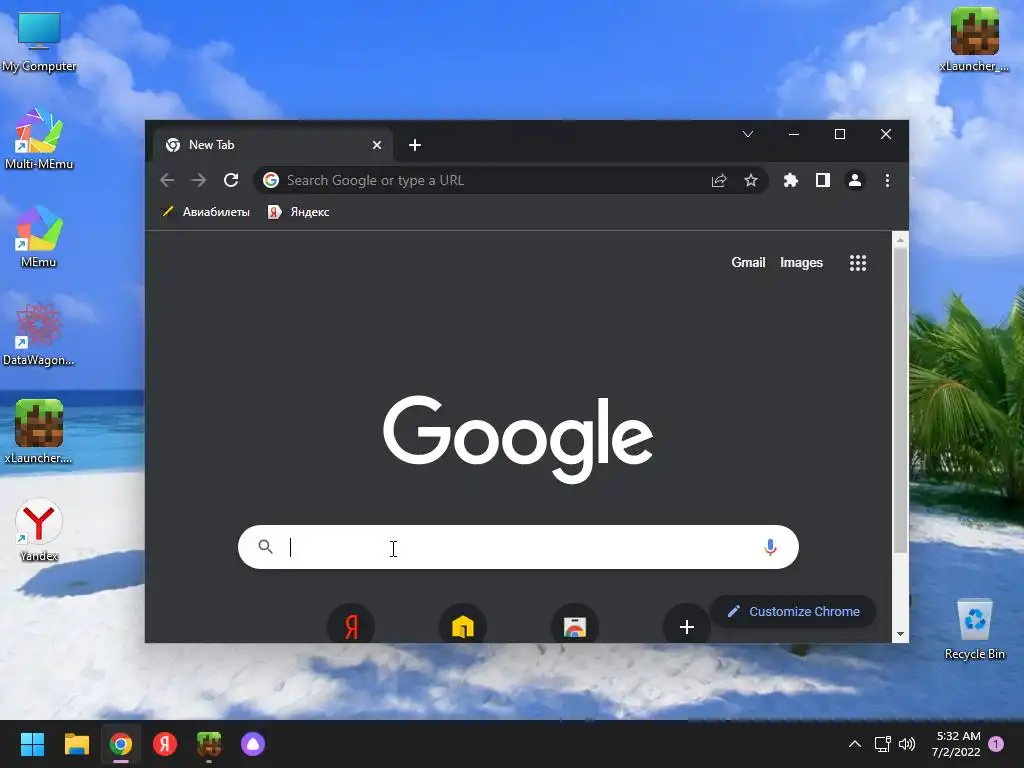Select the top-right xLauncher desktop icon

pyautogui.click(x=974, y=39)
